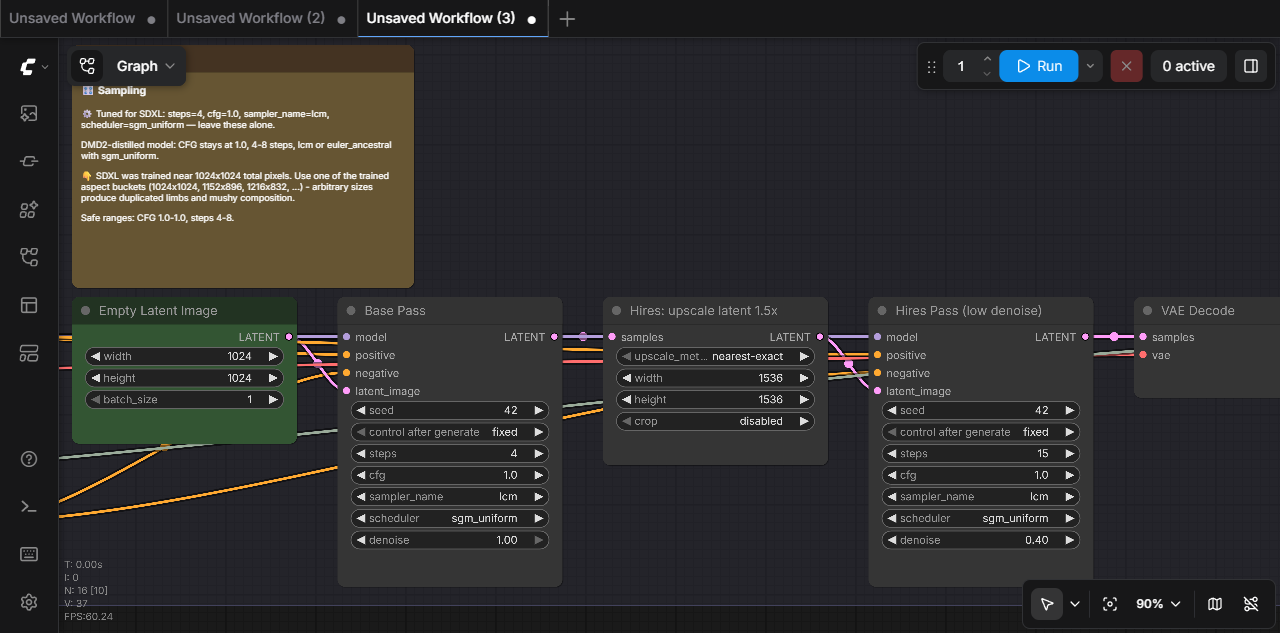This screenshot has width=1280, height=633.
Task: Click the Hires upscale height 1536 field
Action: [x=716, y=399]
